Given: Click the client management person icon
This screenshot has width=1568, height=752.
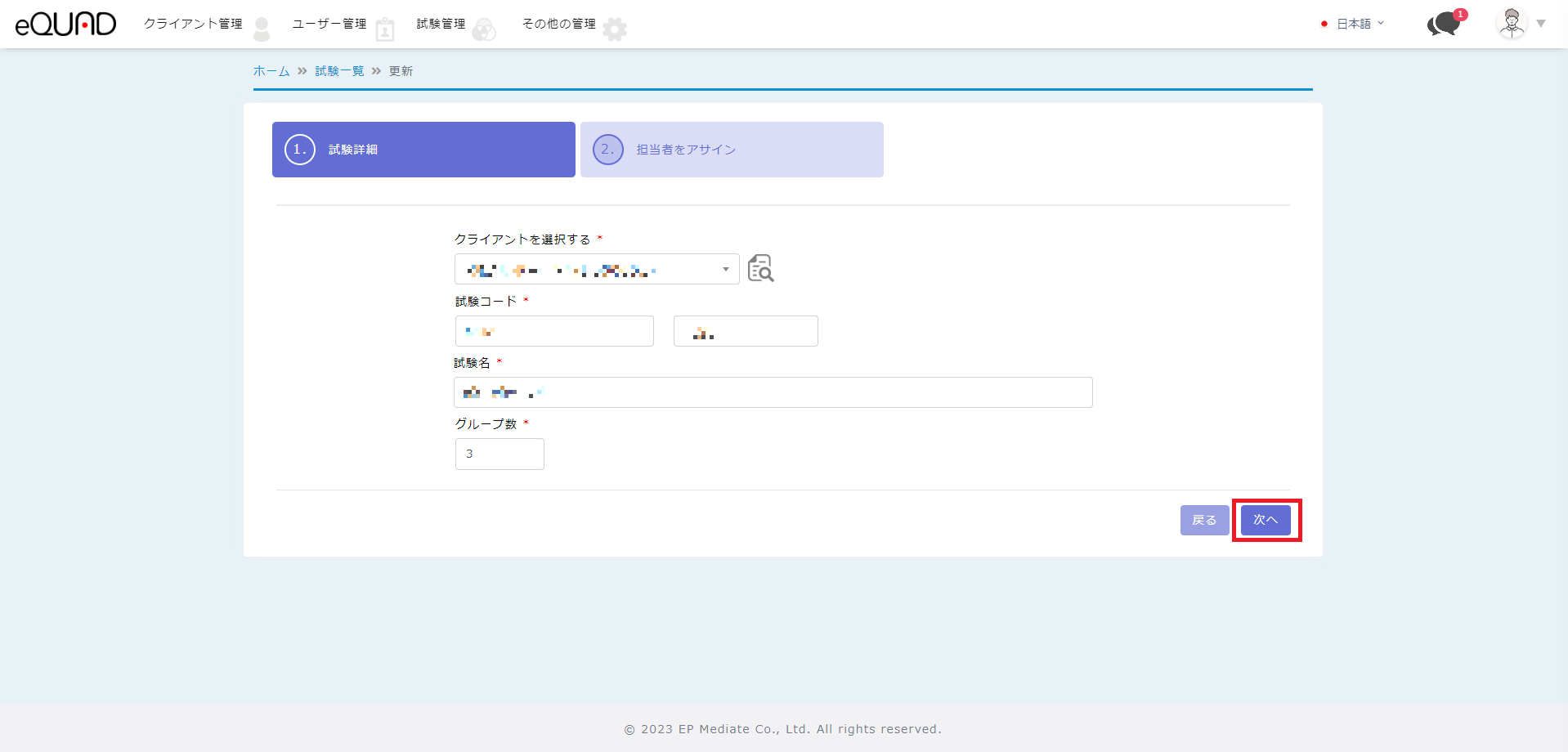Looking at the screenshot, I should click(x=262, y=29).
